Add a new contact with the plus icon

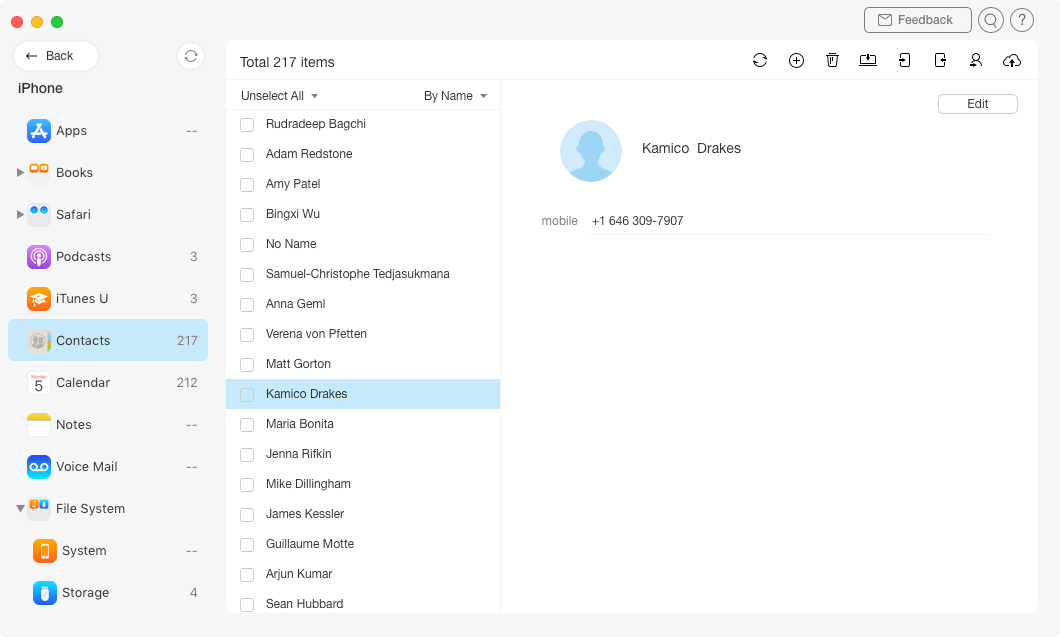(x=796, y=61)
